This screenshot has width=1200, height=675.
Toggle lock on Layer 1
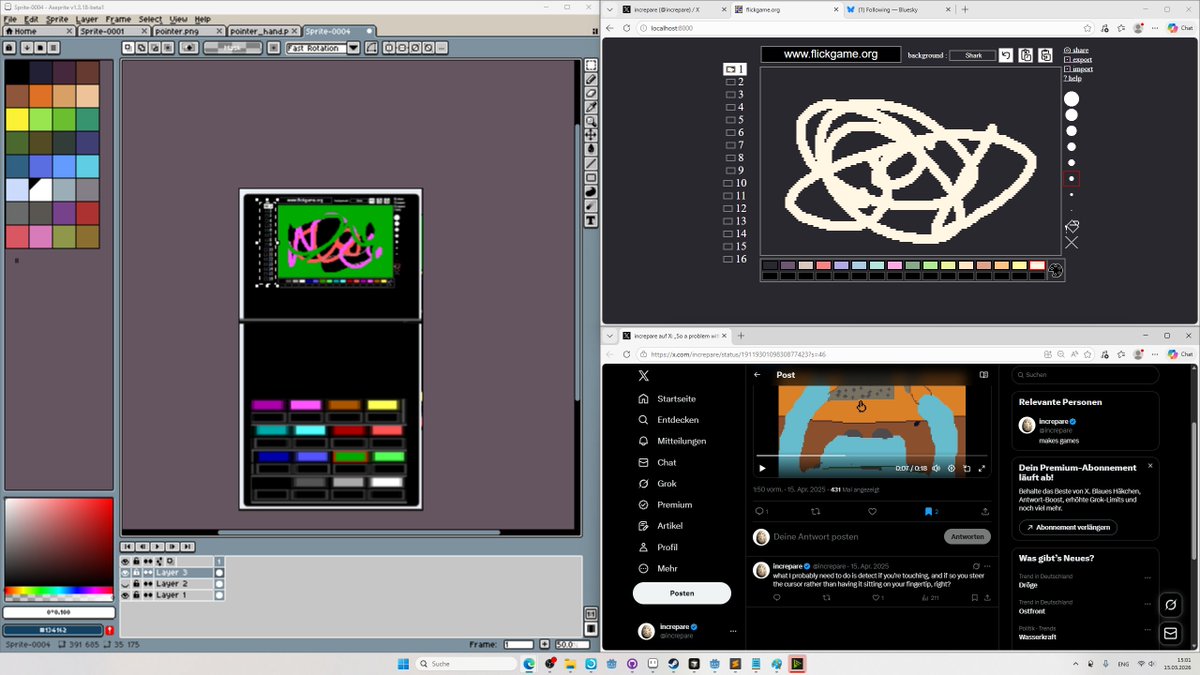[x=136, y=595]
